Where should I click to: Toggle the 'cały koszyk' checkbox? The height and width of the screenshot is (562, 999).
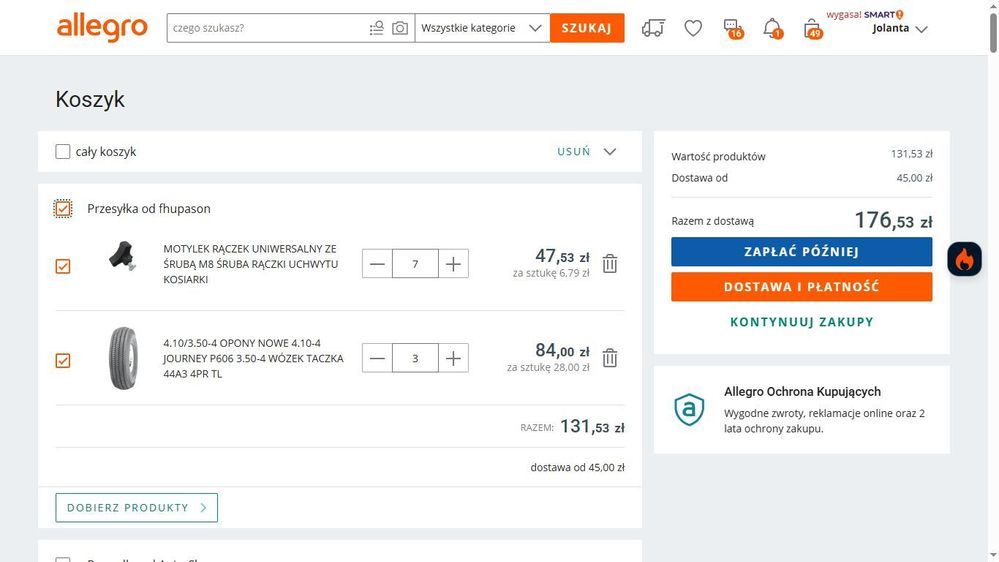click(63, 152)
